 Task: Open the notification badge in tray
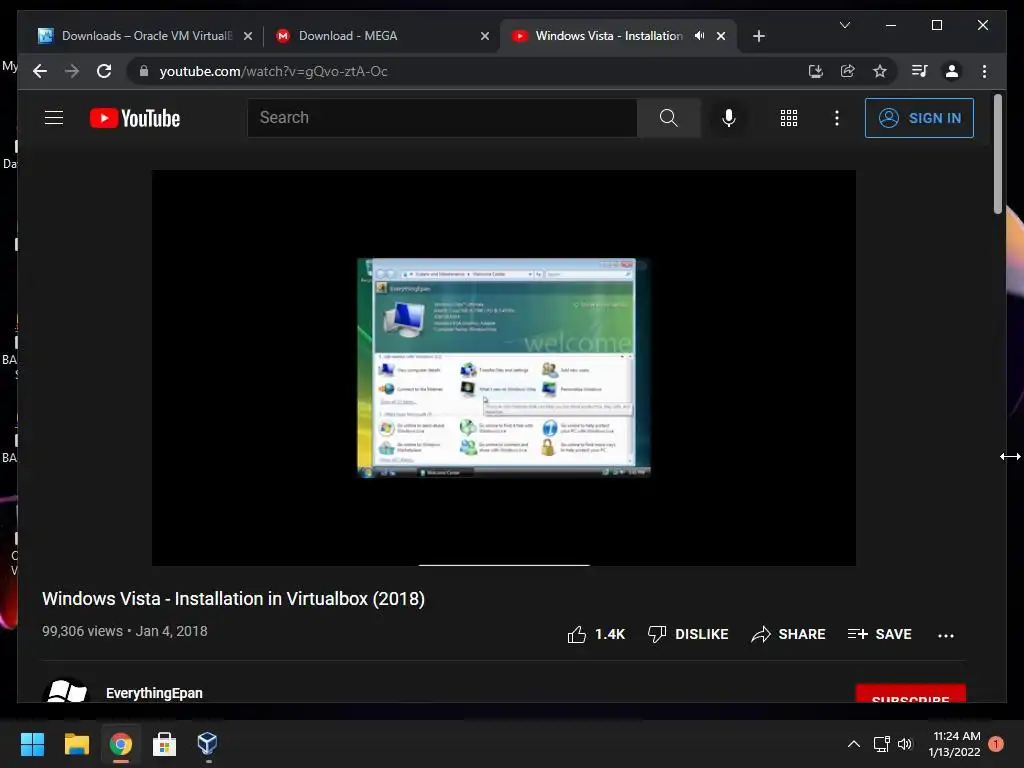pos(996,744)
